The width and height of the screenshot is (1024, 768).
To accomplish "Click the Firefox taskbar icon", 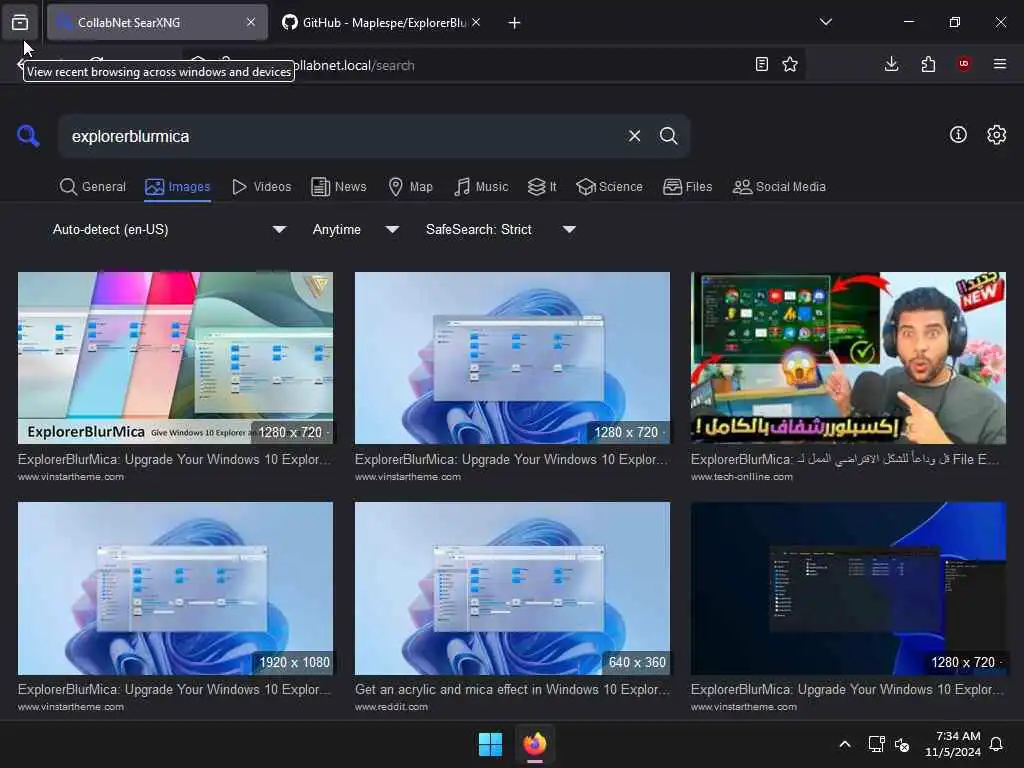I will [534, 744].
